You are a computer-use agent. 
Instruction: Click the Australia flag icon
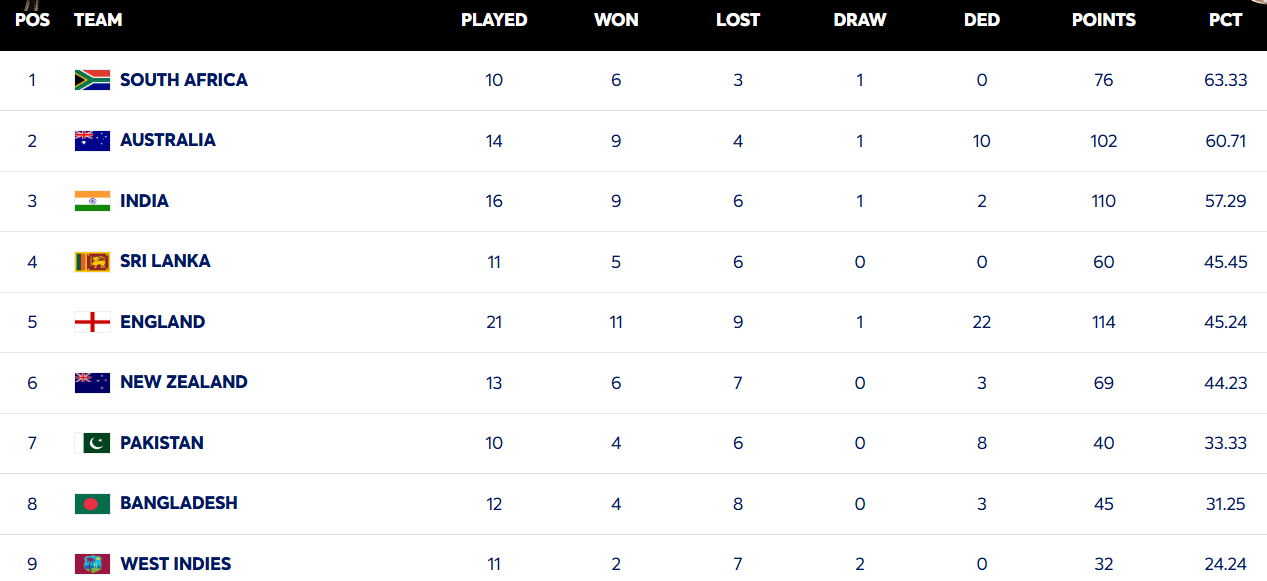point(92,141)
